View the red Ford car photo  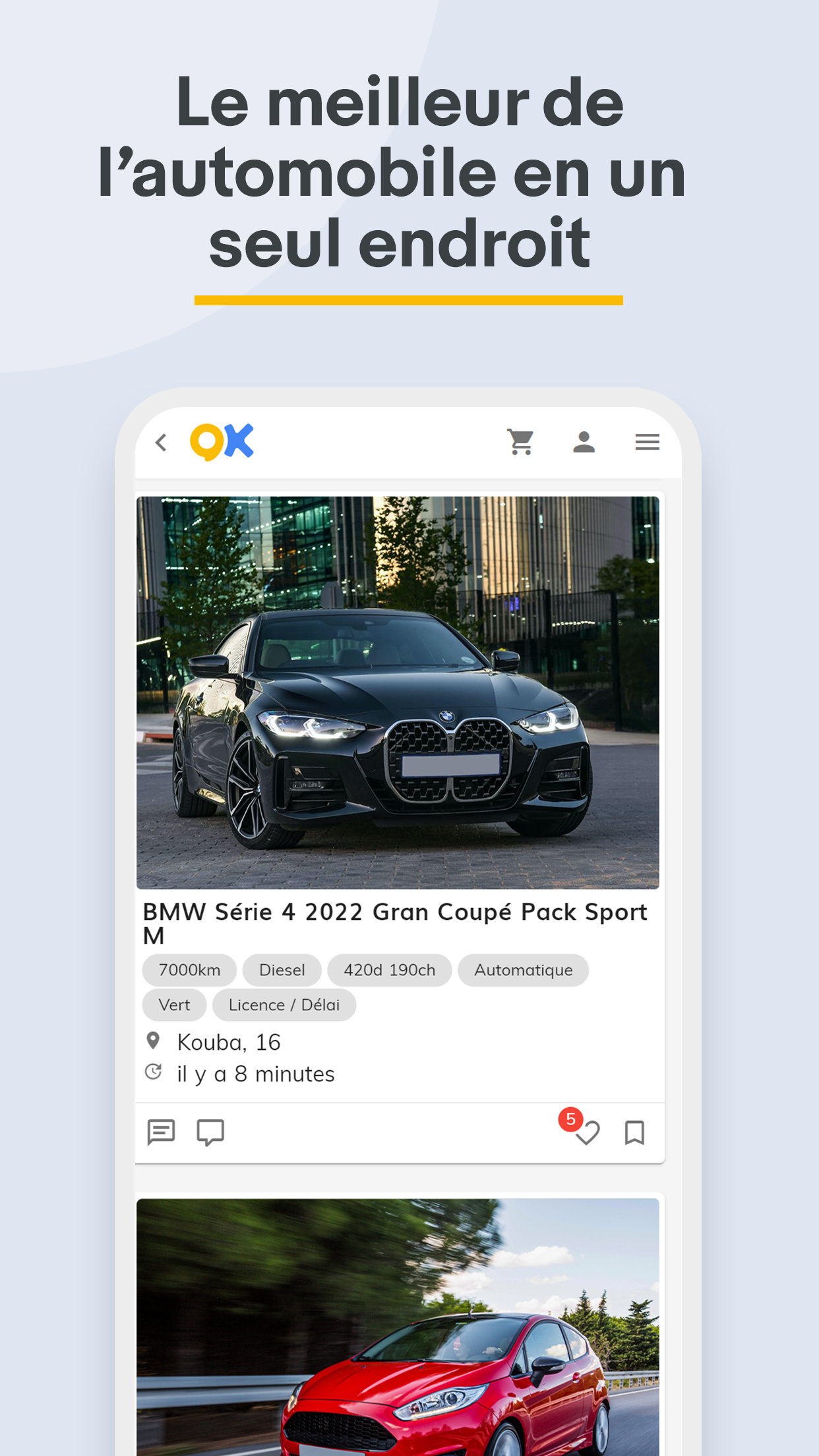(398, 1327)
